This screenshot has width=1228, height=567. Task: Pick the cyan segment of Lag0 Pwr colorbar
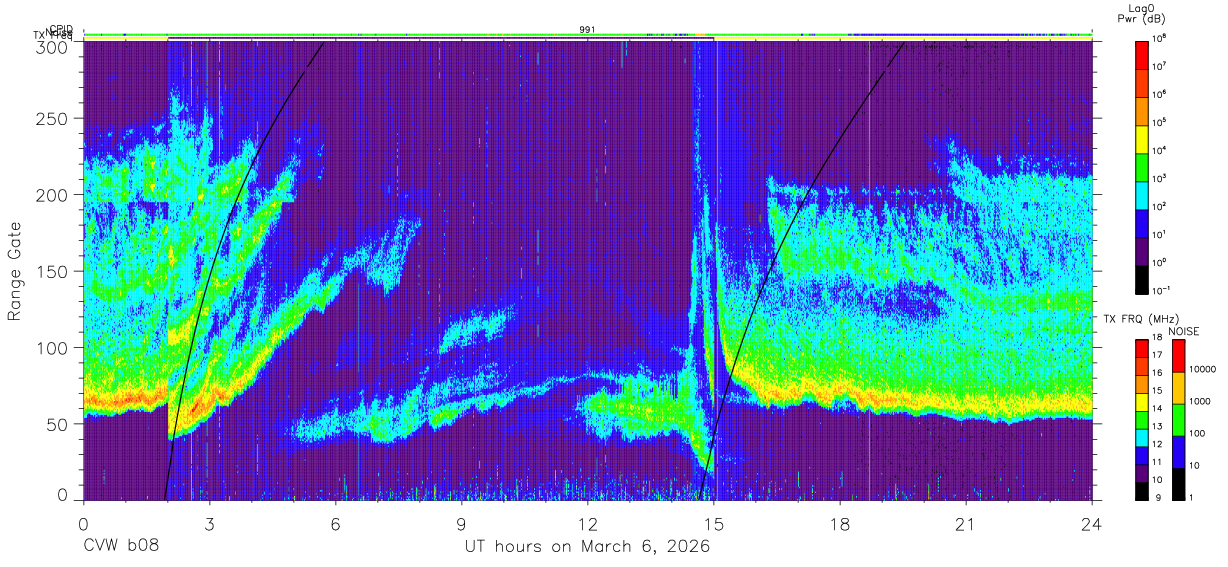pos(1142,193)
